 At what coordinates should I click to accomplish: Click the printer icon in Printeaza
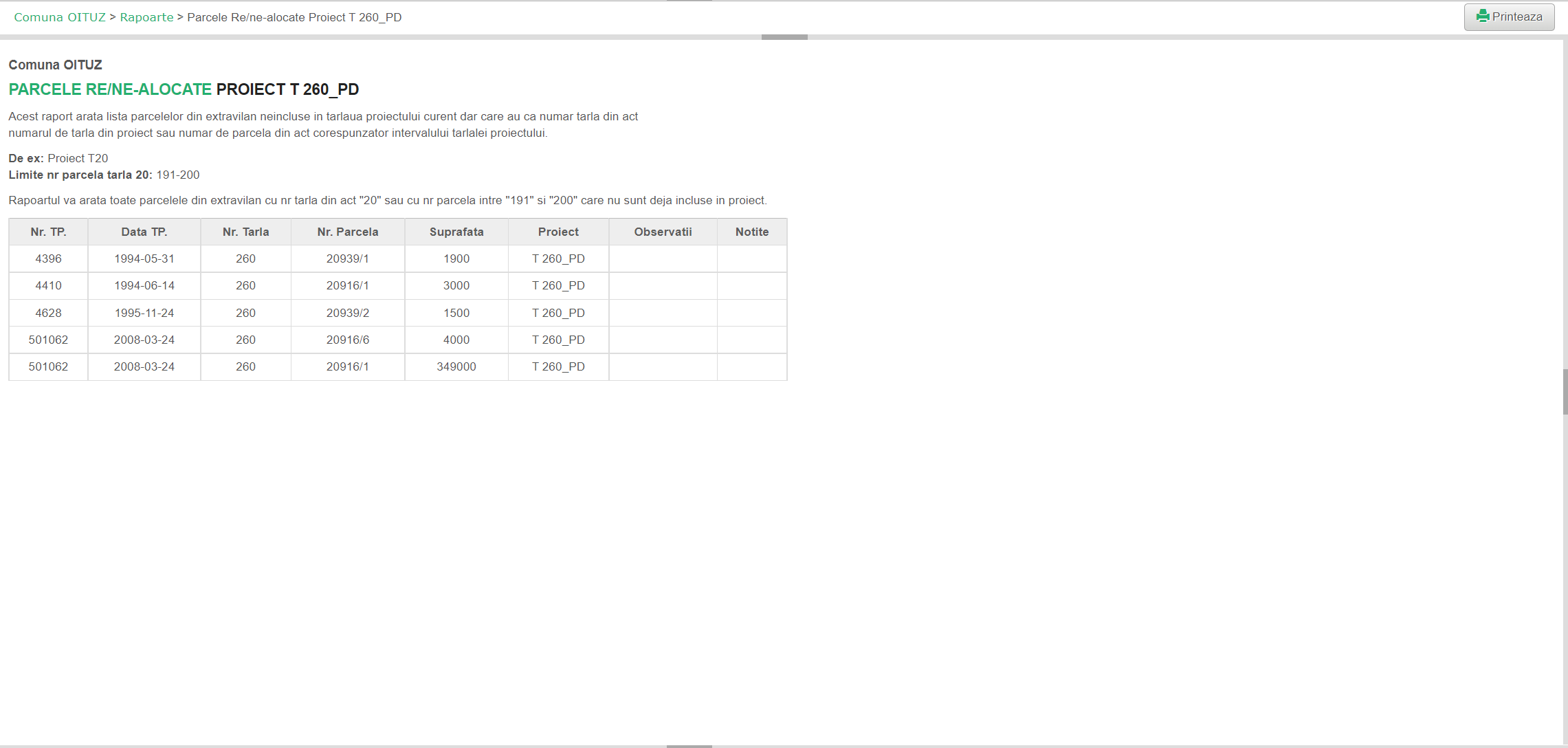1483,16
